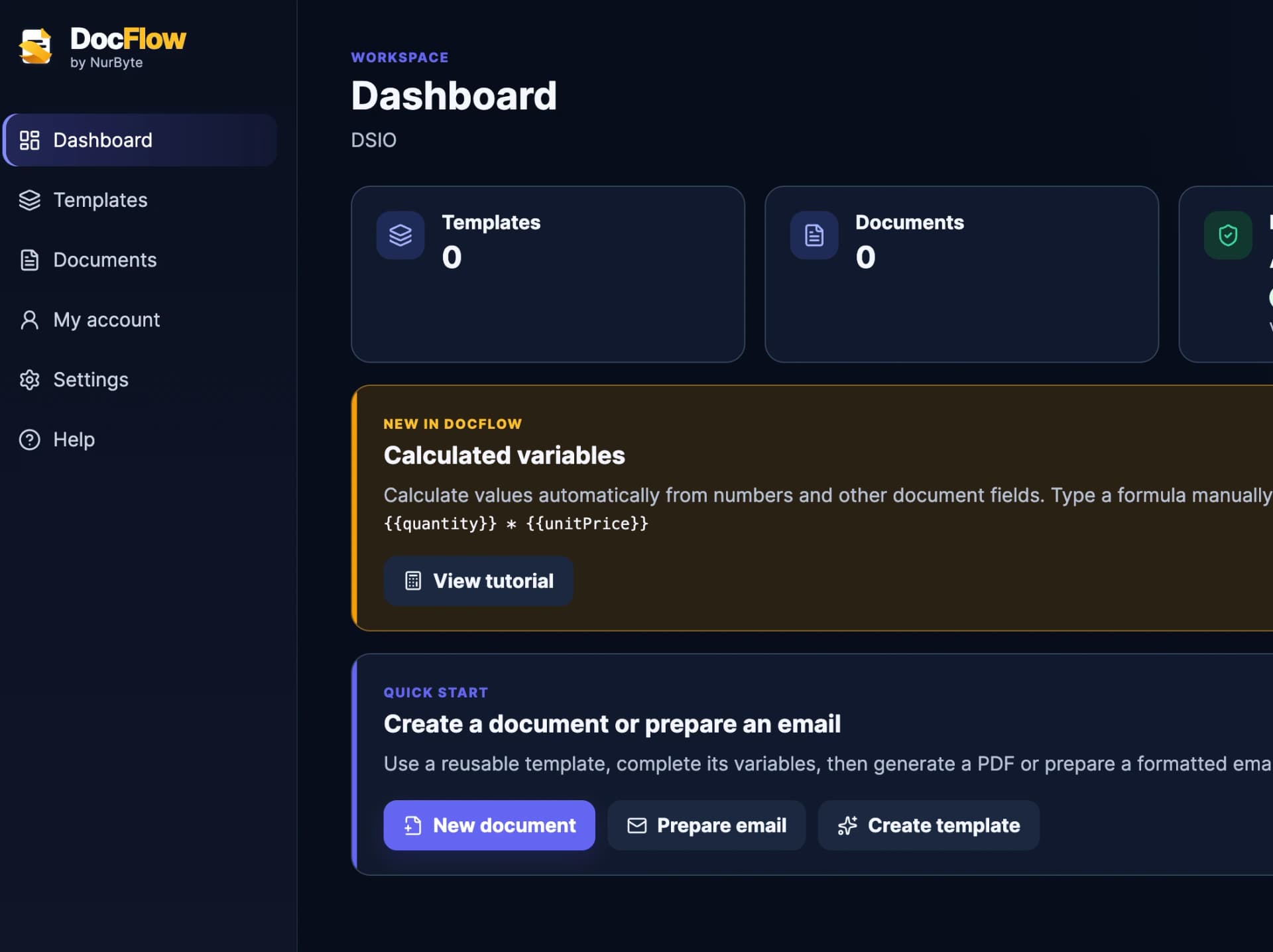This screenshot has height=952, width=1273.
Task: Click the envelope icon in Prepare email
Action: (636, 825)
